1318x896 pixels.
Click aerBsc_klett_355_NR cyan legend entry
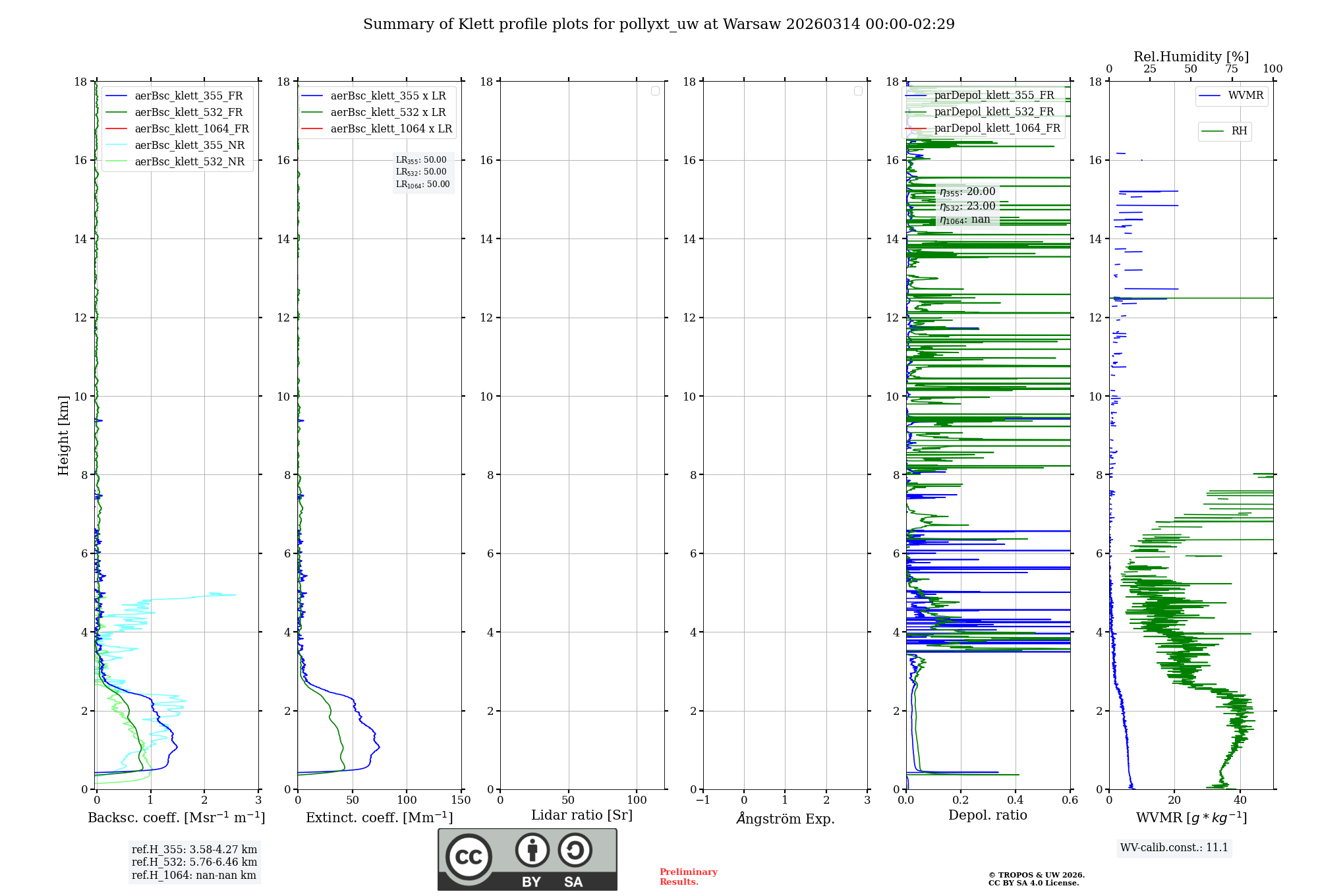coord(189,146)
